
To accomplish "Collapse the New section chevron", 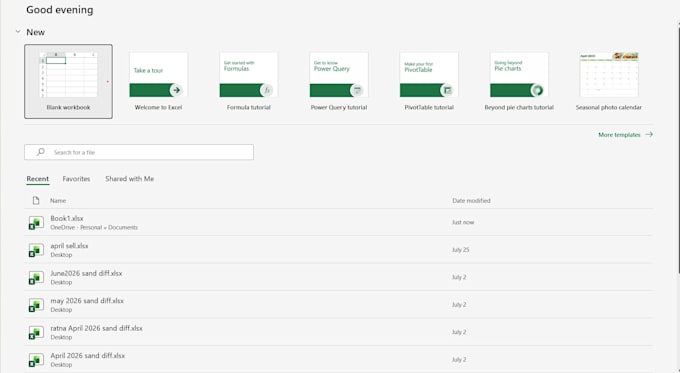I will click(18, 32).
